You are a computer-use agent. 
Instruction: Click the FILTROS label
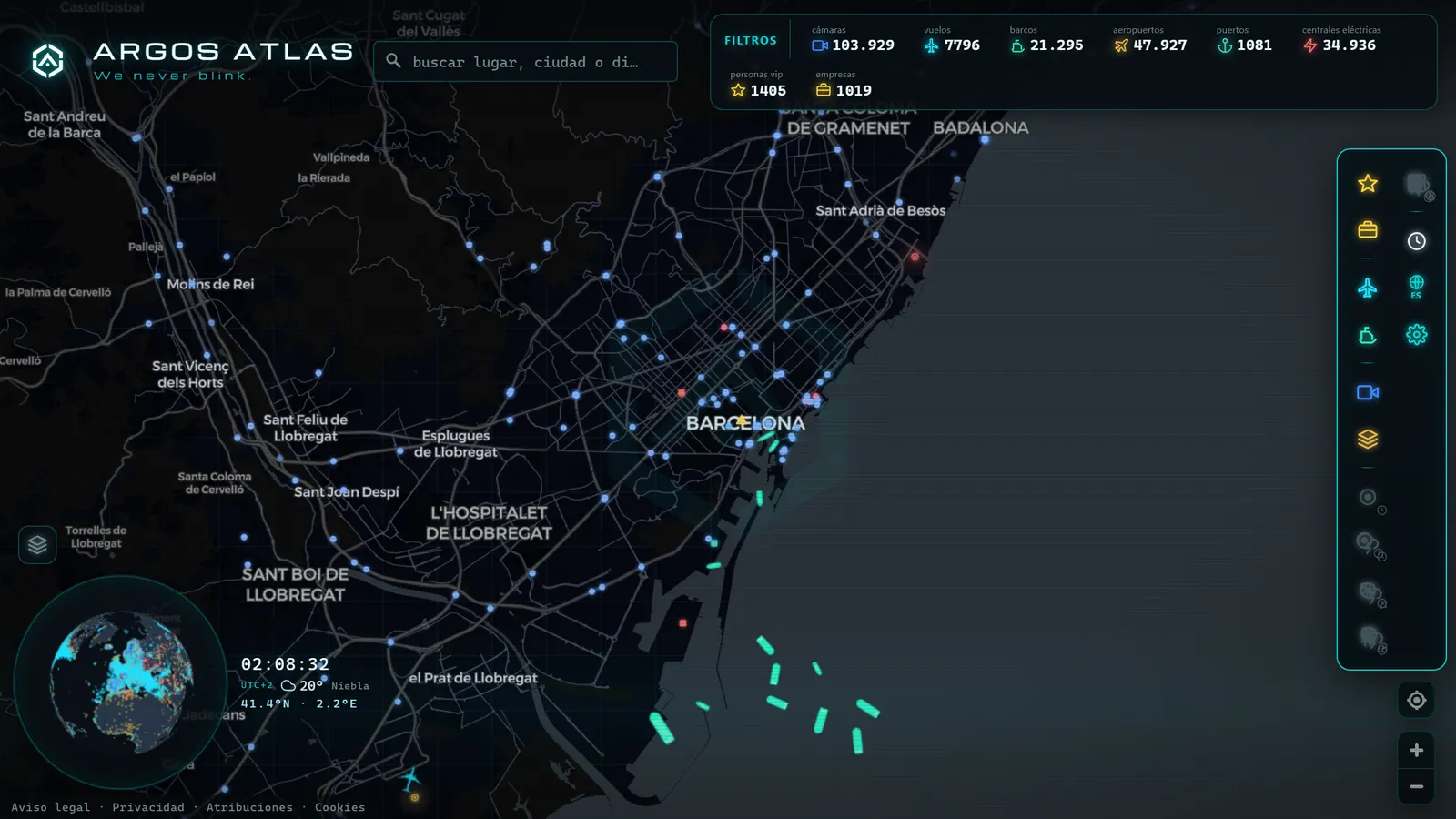(x=751, y=41)
